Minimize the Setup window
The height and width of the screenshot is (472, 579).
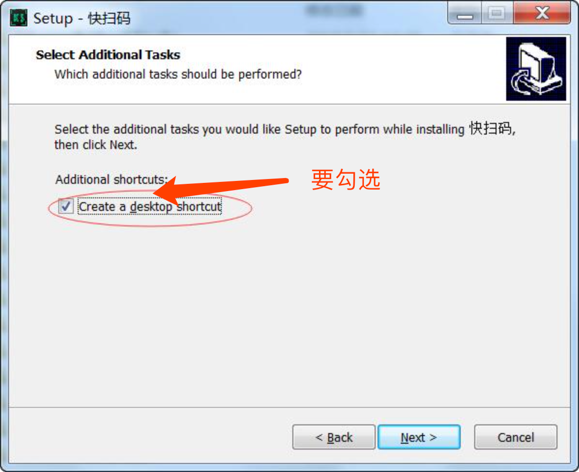(x=465, y=14)
